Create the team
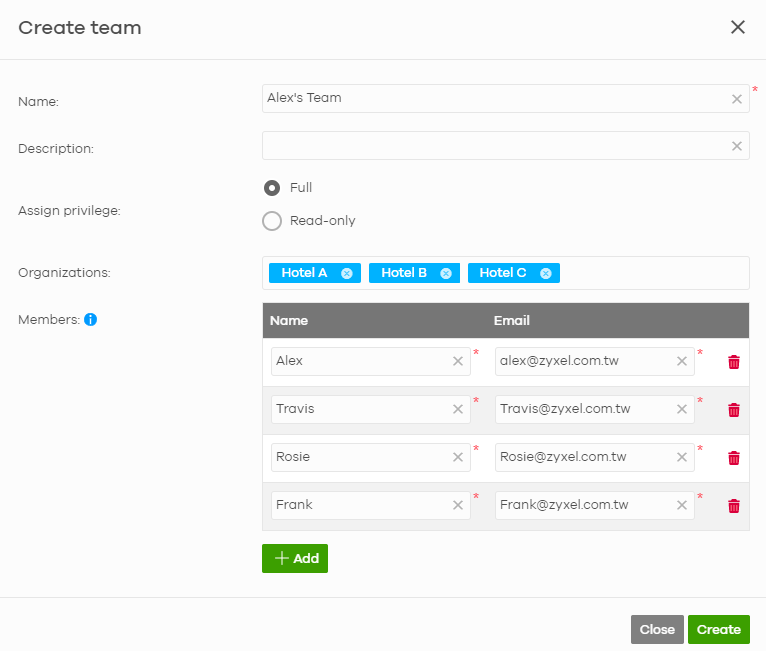 tap(718, 629)
